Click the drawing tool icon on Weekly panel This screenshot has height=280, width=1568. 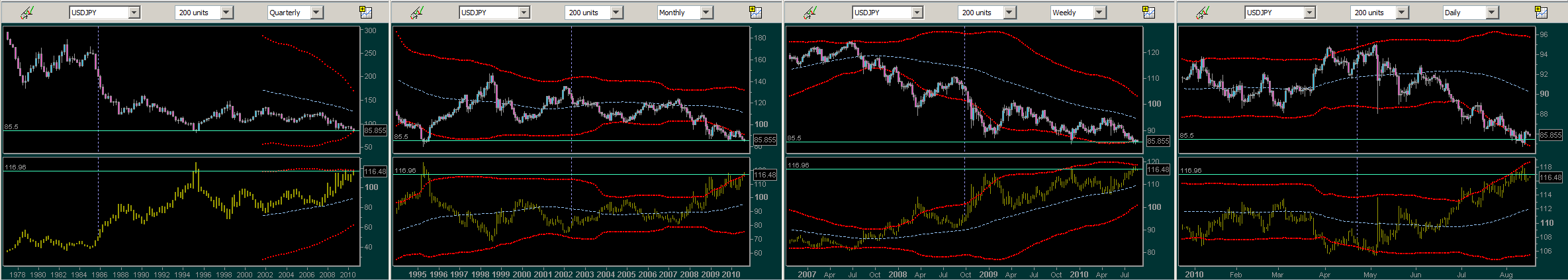(x=810, y=12)
